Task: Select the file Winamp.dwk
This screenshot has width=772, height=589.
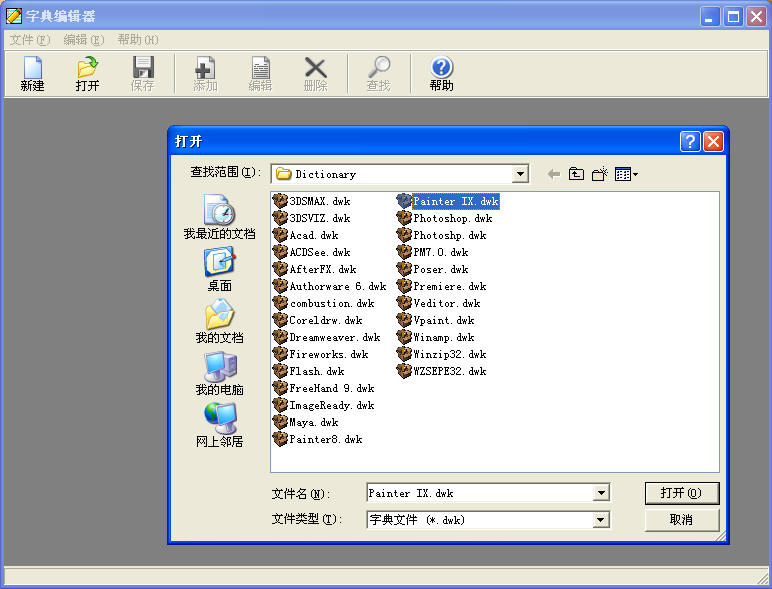Action: (436, 337)
